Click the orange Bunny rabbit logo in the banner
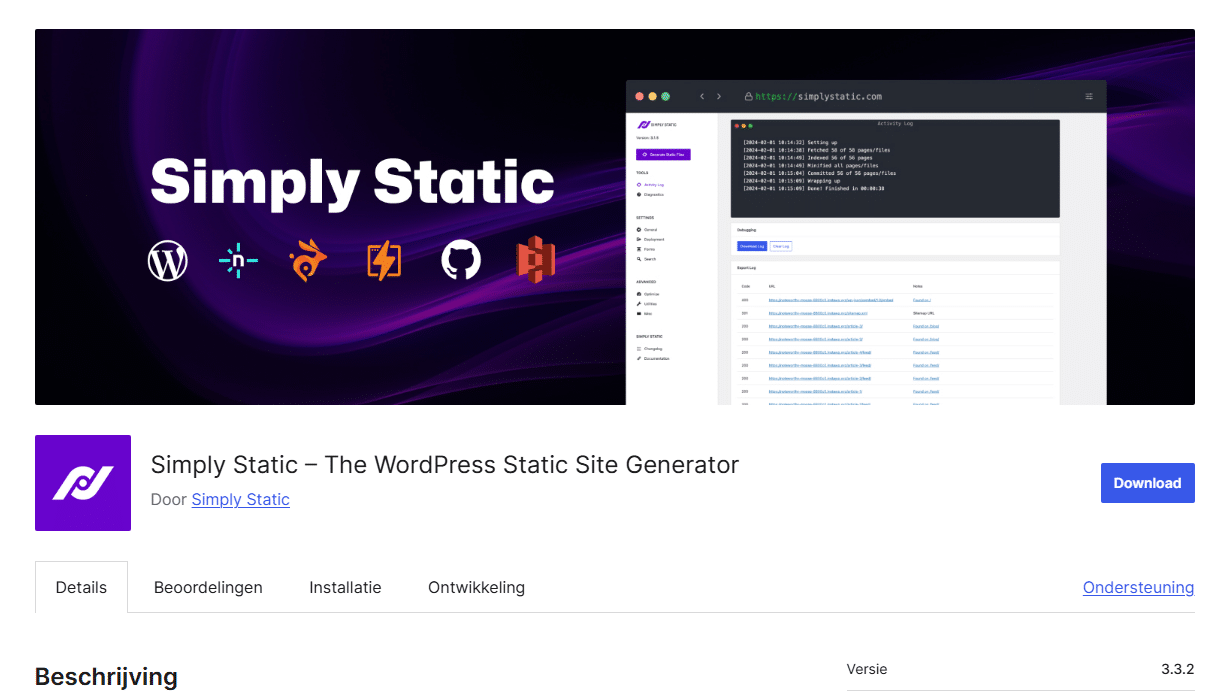1220x693 pixels. point(308,262)
